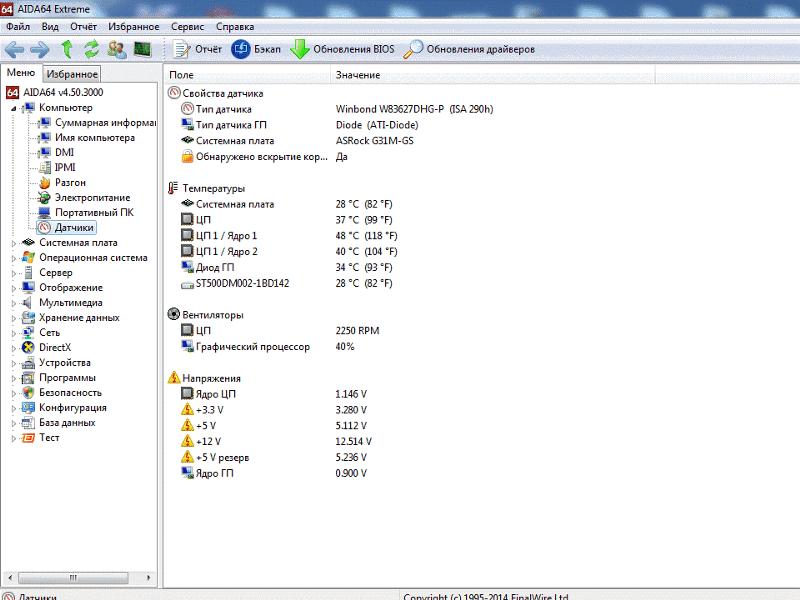Image resolution: width=800 pixels, height=600 pixels.
Task: Expand the Сеть tree node
Action: pyautogui.click(x=14, y=333)
